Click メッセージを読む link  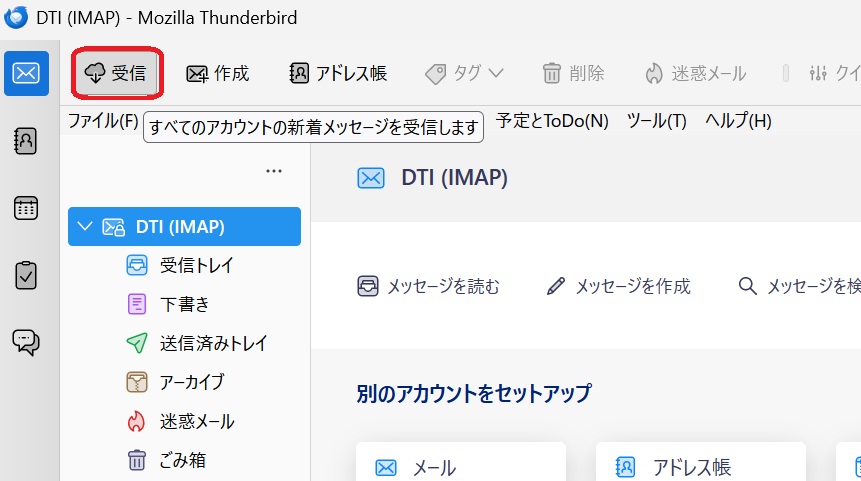(x=428, y=286)
